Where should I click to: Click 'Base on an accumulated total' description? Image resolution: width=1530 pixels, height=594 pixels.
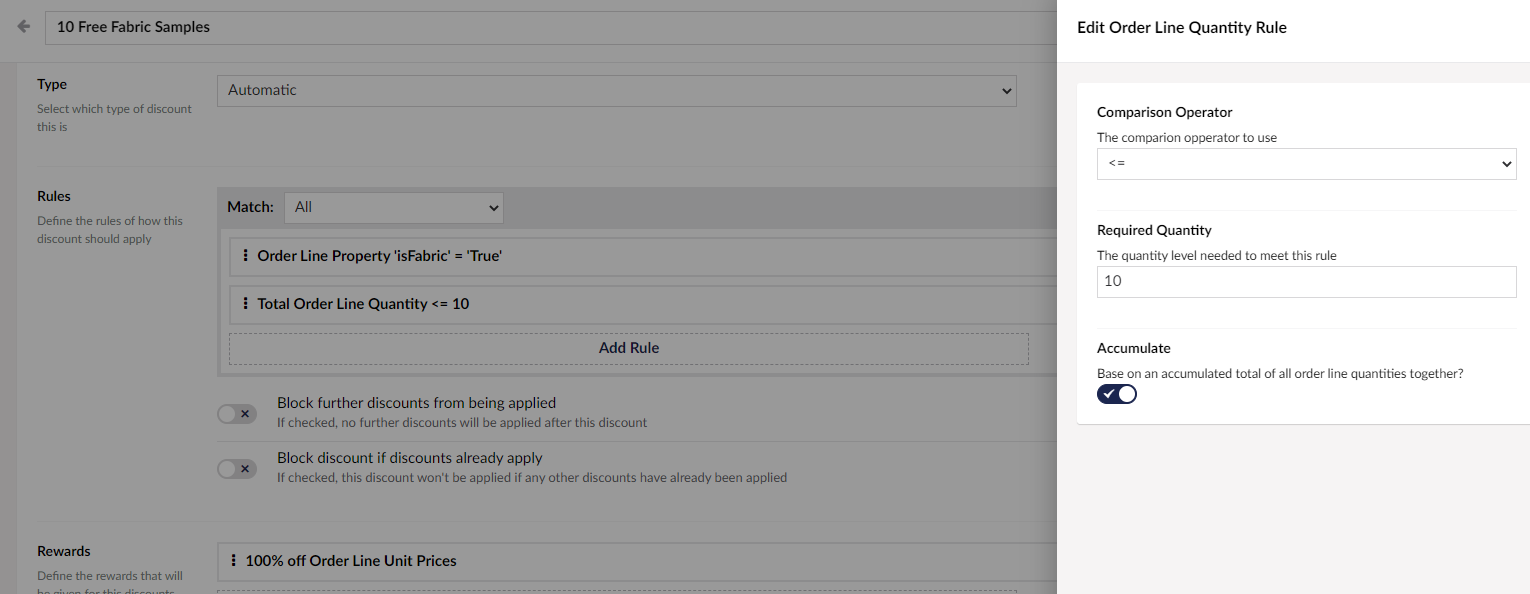1280,373
